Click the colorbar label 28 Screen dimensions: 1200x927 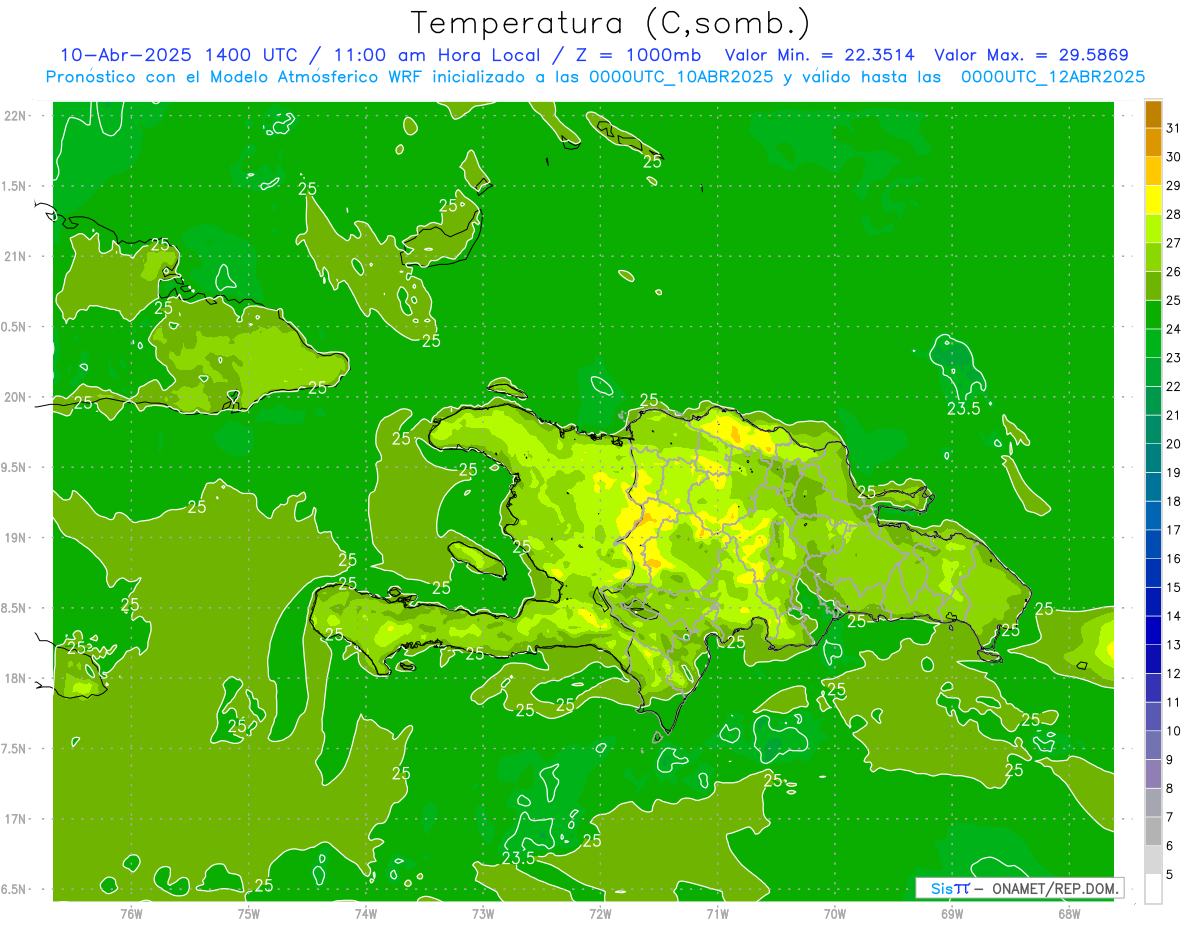point(1174,214)
